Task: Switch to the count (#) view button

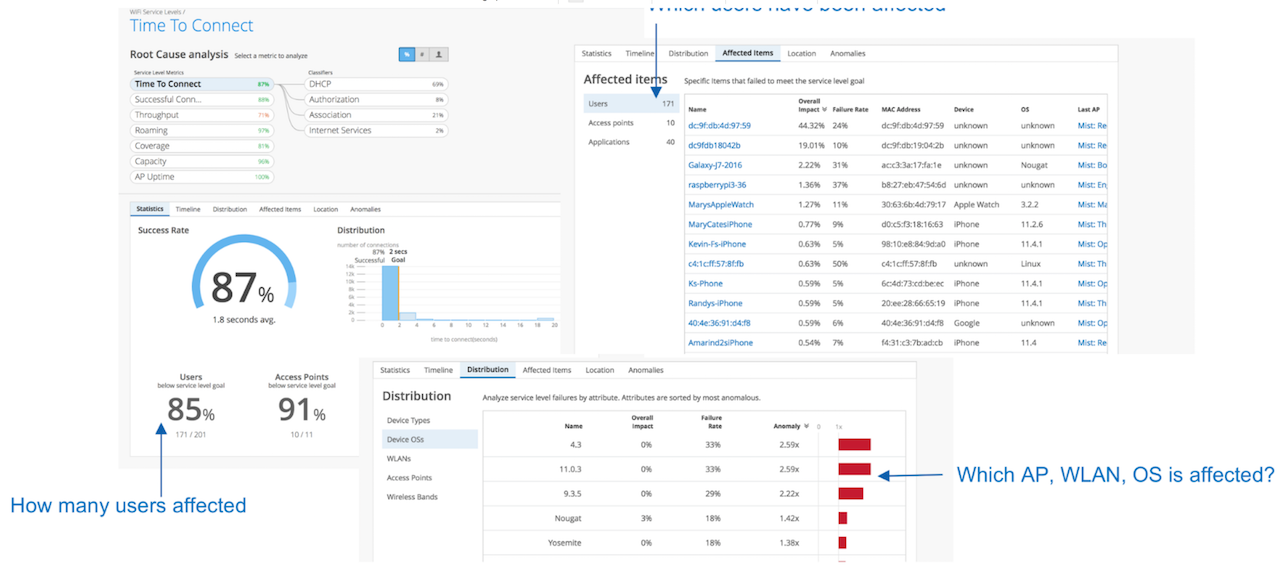Action: (x=423, y=54)
